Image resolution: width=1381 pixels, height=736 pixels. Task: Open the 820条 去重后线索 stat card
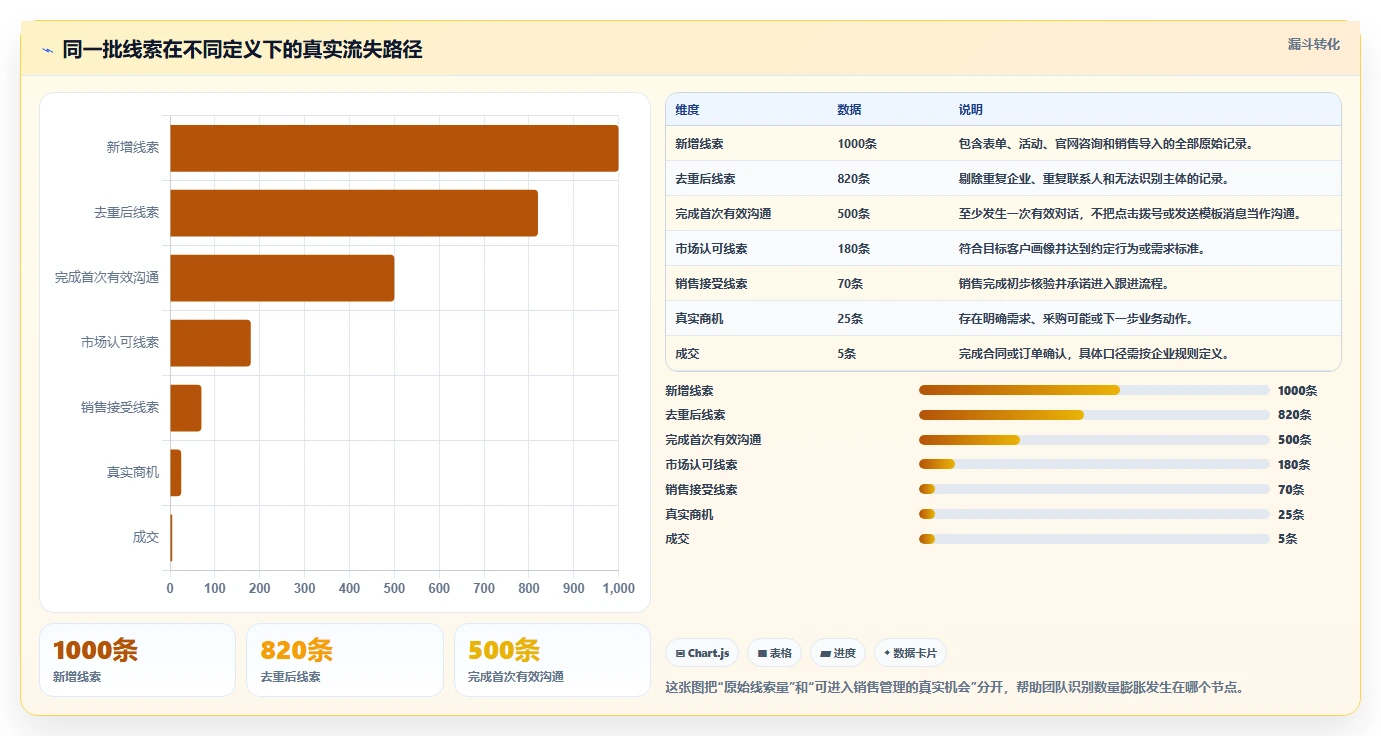coord(345,660)
